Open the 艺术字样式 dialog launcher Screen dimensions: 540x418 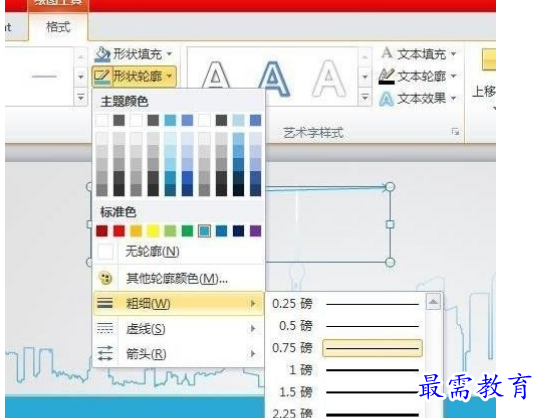click(455, 132)
